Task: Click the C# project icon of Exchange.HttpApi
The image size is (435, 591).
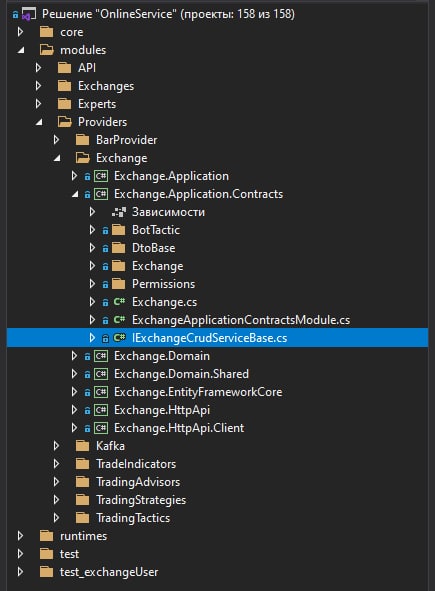Action: pyautogui.click(x=101, y=410)
